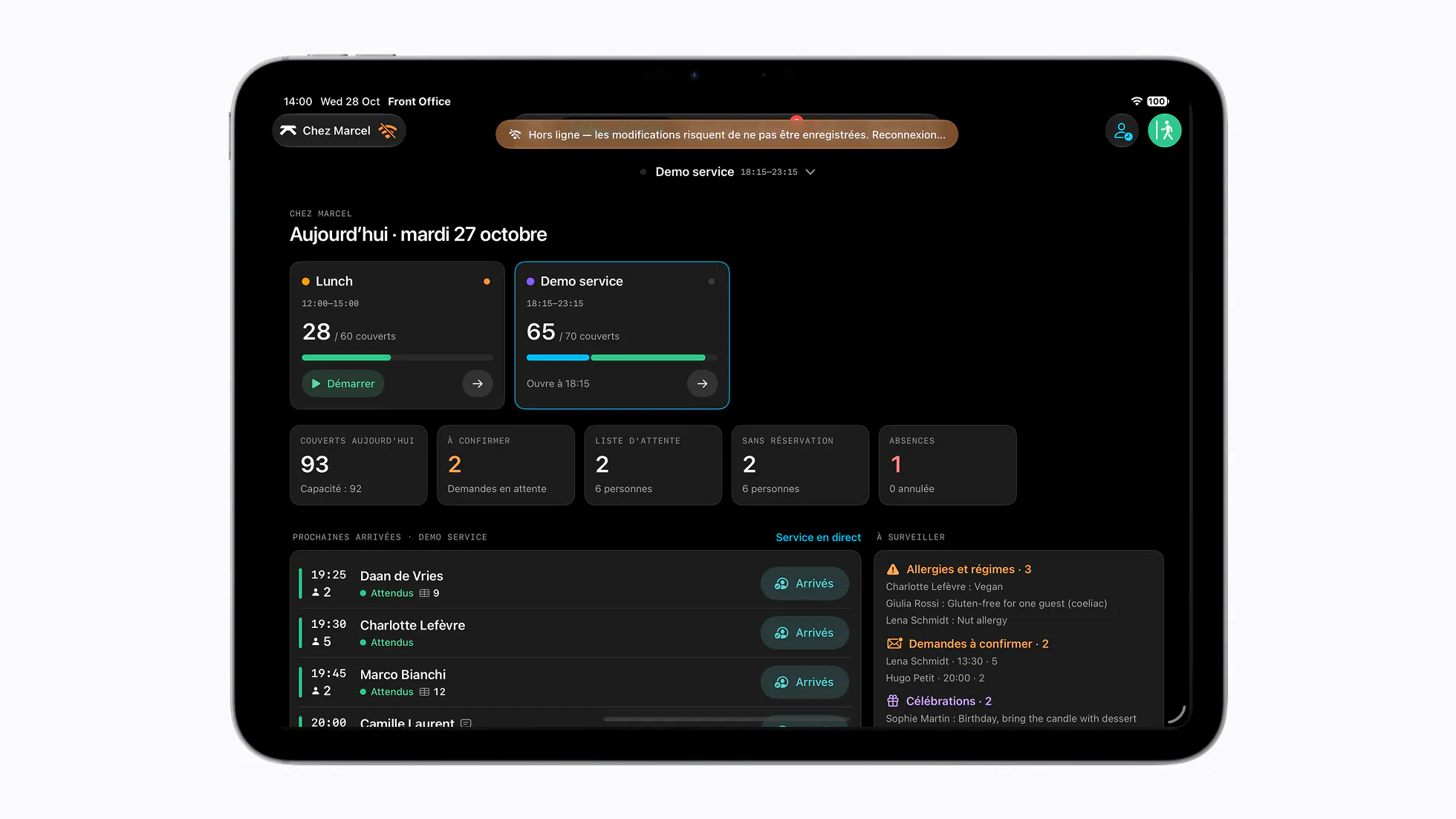
Task: Open Marco Bianchi reservation row
Action: pos(575,682)
